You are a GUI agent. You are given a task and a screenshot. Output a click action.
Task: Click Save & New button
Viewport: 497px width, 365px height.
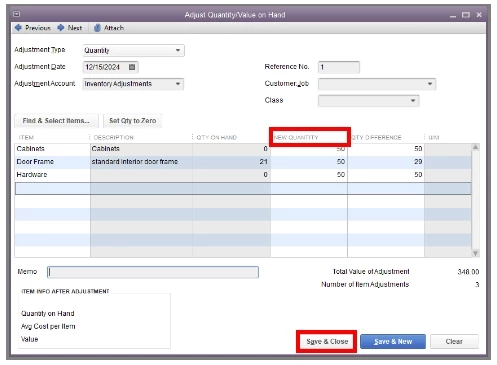[393, 341]
